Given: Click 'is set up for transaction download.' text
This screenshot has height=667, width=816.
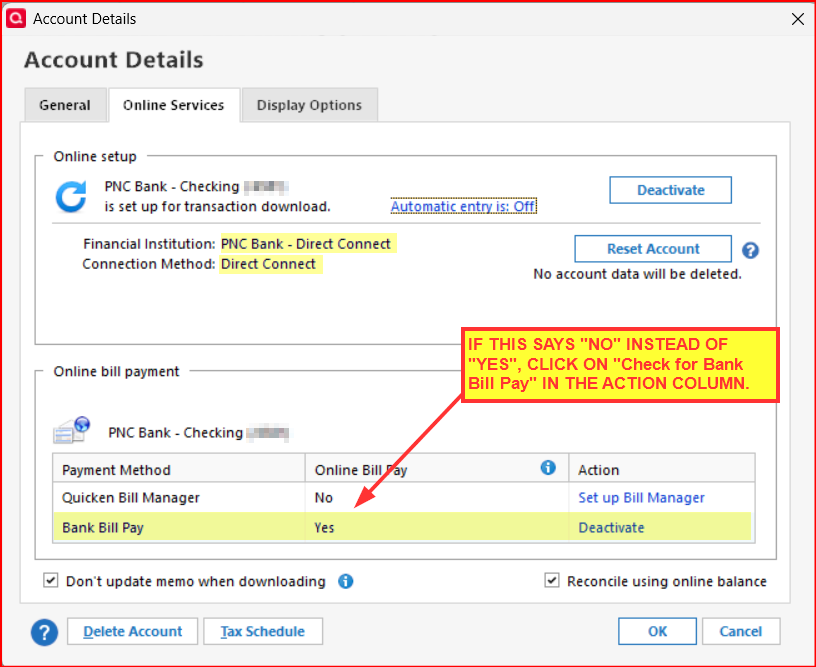Looking at the screenshot, I should pyautogui.click(x=218, y=207).
